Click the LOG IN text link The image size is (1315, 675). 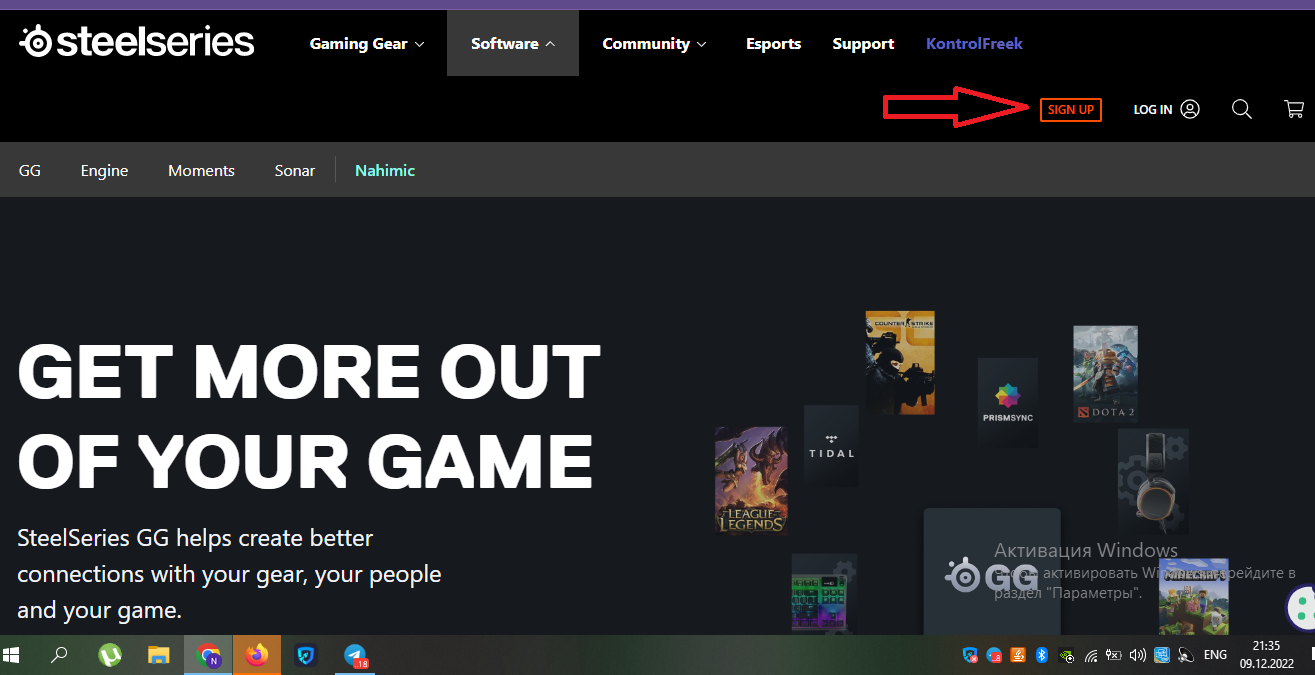pos(1153,110)
